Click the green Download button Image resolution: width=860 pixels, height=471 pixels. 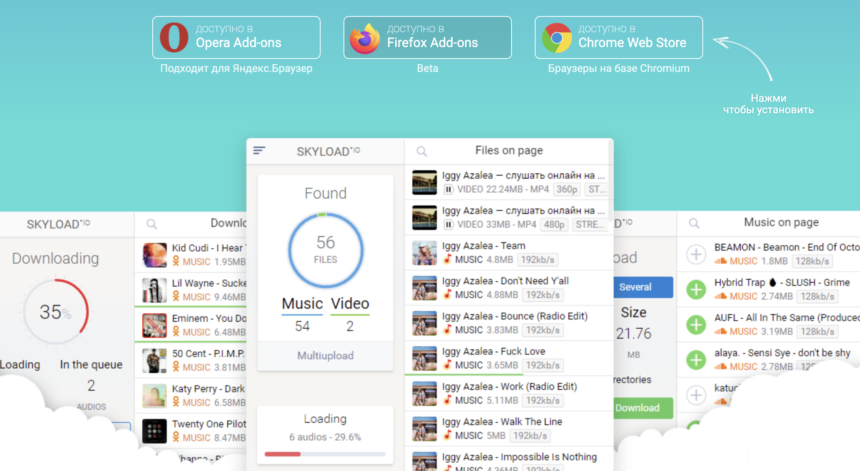pos(637,408)
